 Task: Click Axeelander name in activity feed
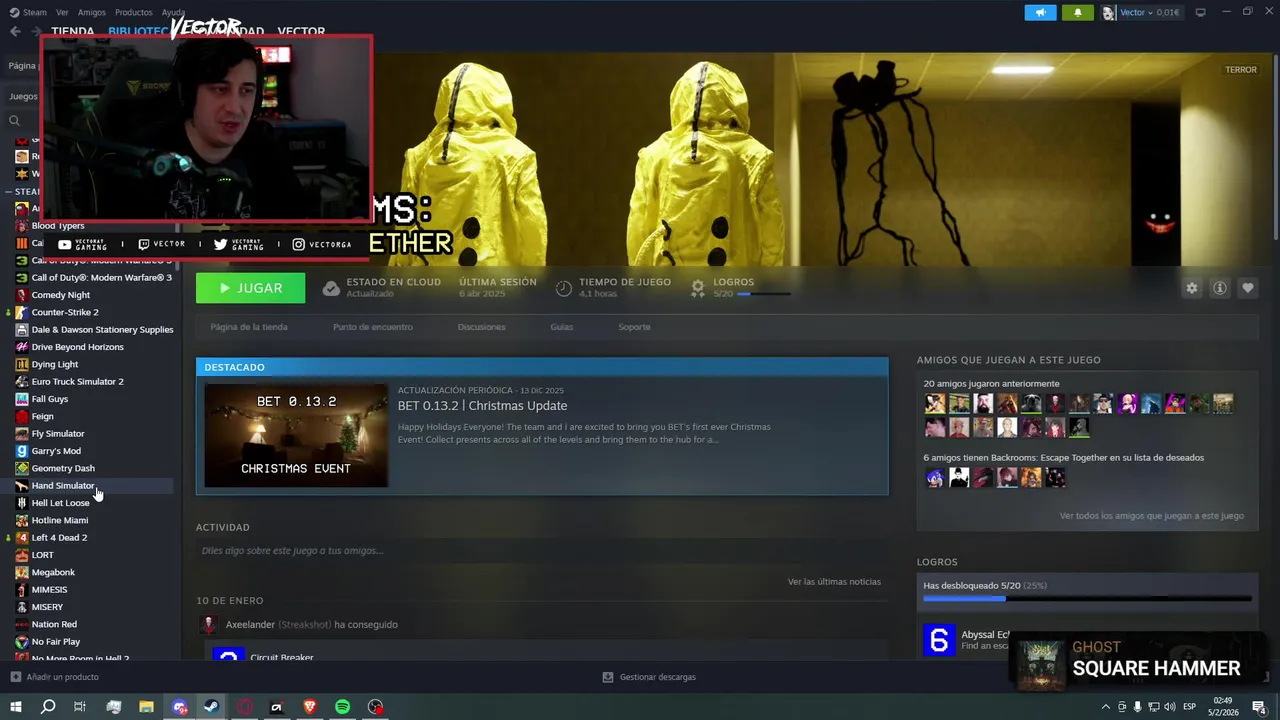[250, 624]
